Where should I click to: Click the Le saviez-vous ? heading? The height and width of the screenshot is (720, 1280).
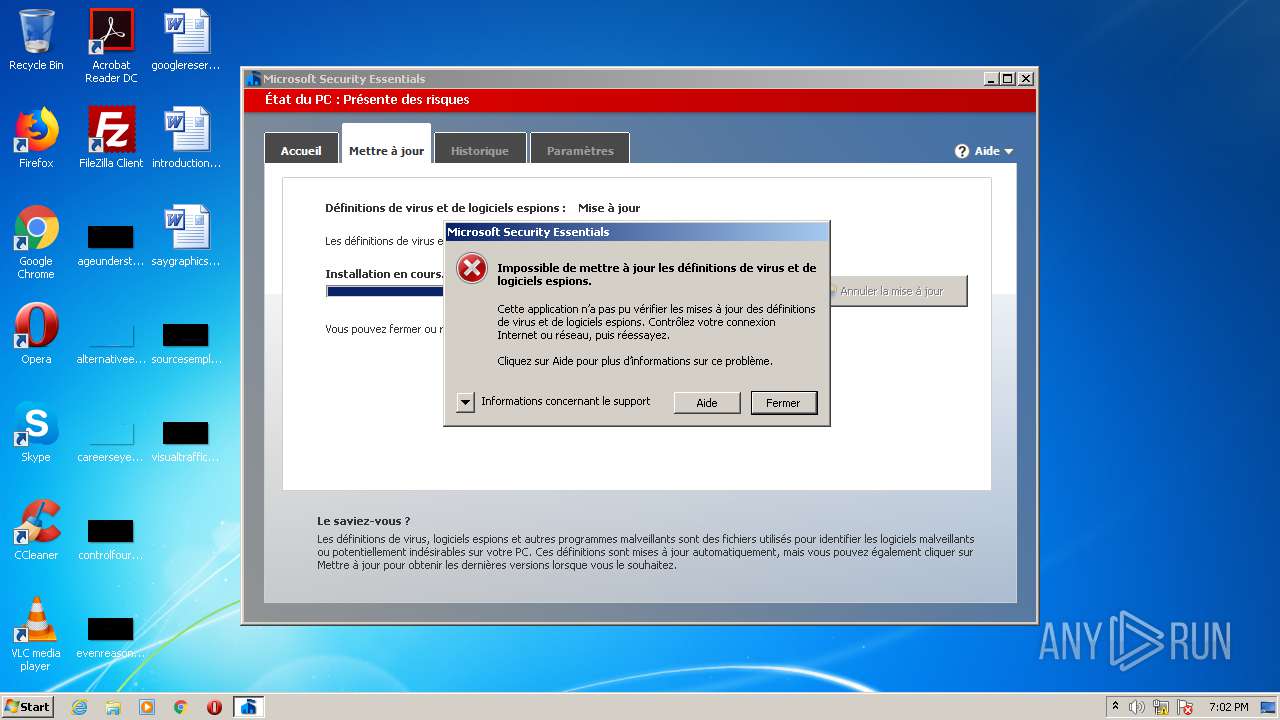coord(364,521)
